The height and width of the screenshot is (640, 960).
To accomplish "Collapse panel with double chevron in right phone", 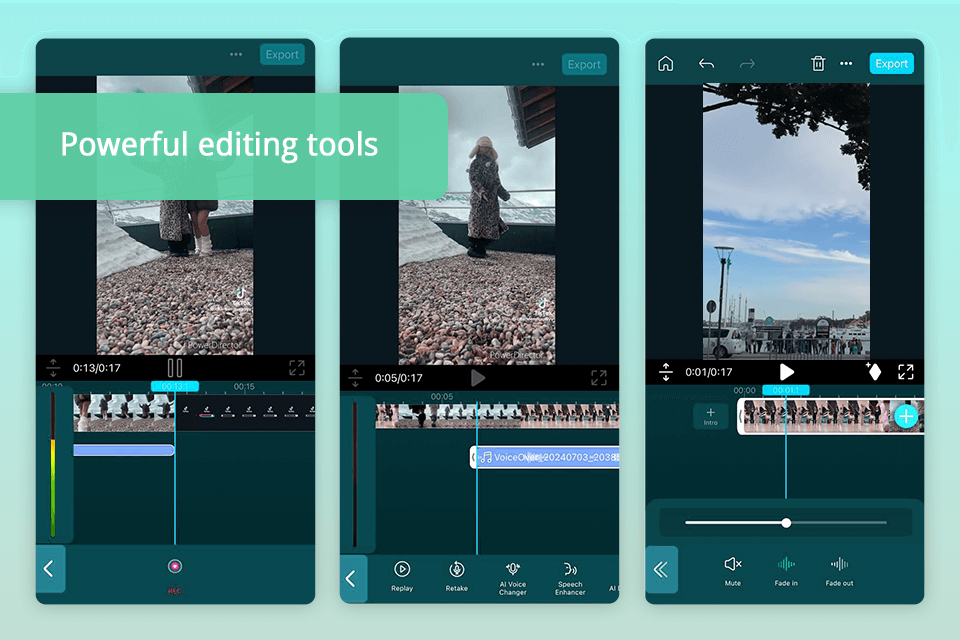I will pyautogui.click(x=661, y=570).
